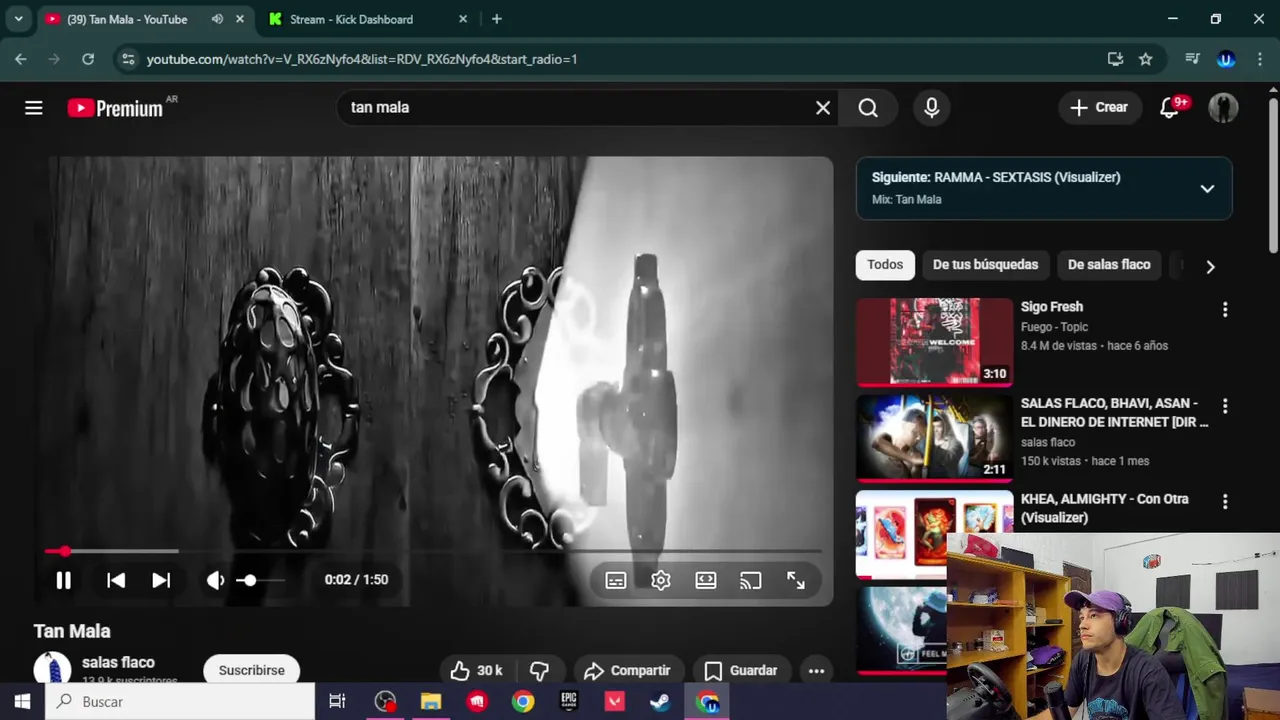Clear the 'tan mala' search text
The image size is (1280, 720).
pyautogui.click(x=823, y=108)
